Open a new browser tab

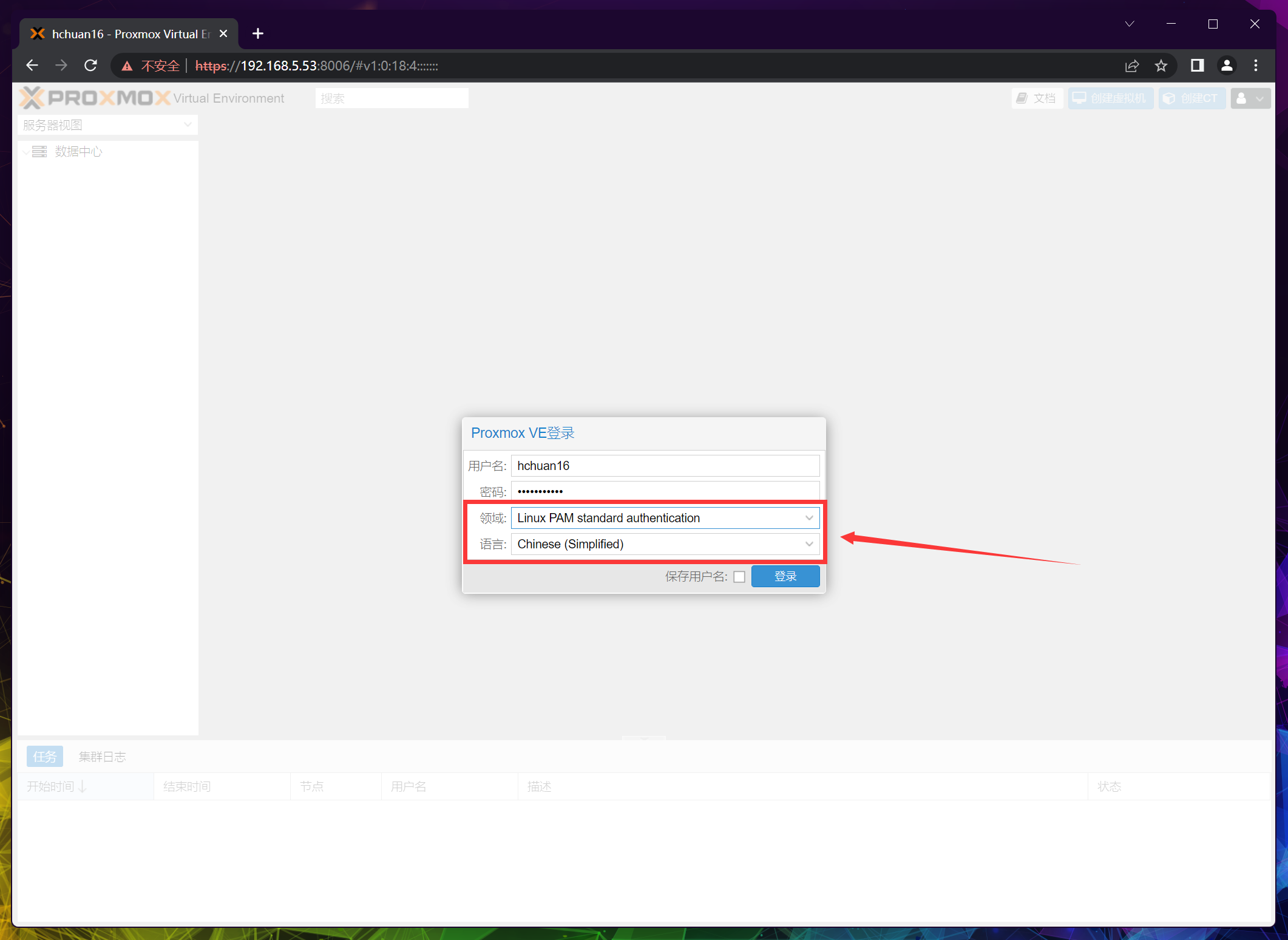[x=258, y=34]
